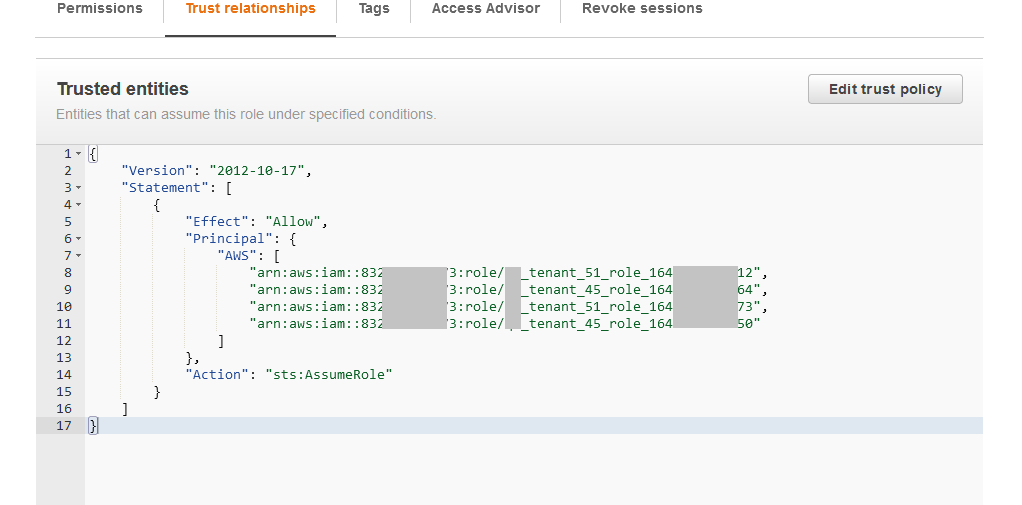Image resolution: width=1022 pixels, height=505 pixels.
Task: Click the closing brace on line 17
Action: click(x=93, y=426)
